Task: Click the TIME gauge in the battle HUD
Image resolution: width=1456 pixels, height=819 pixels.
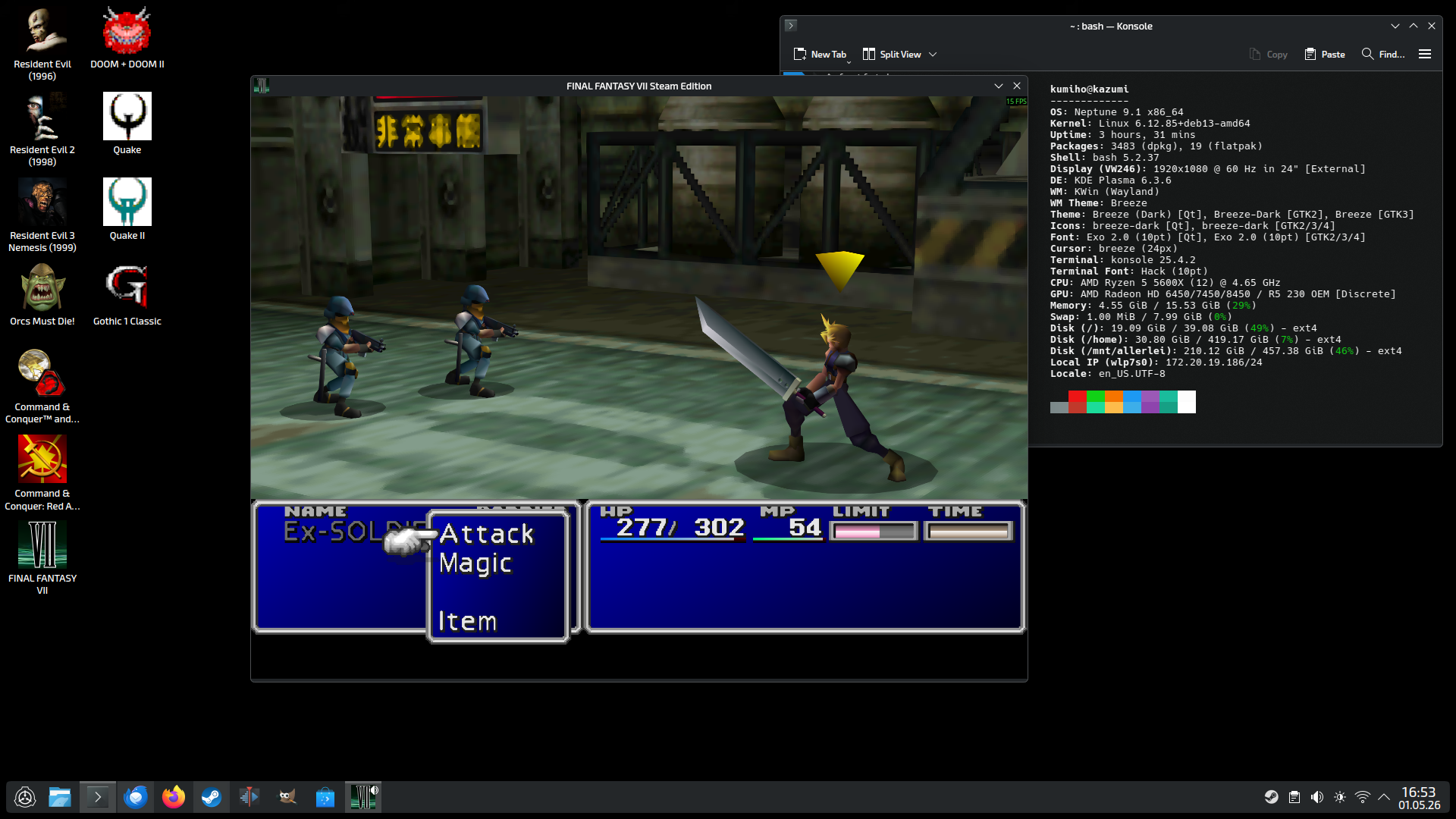Action: point(969,532)
